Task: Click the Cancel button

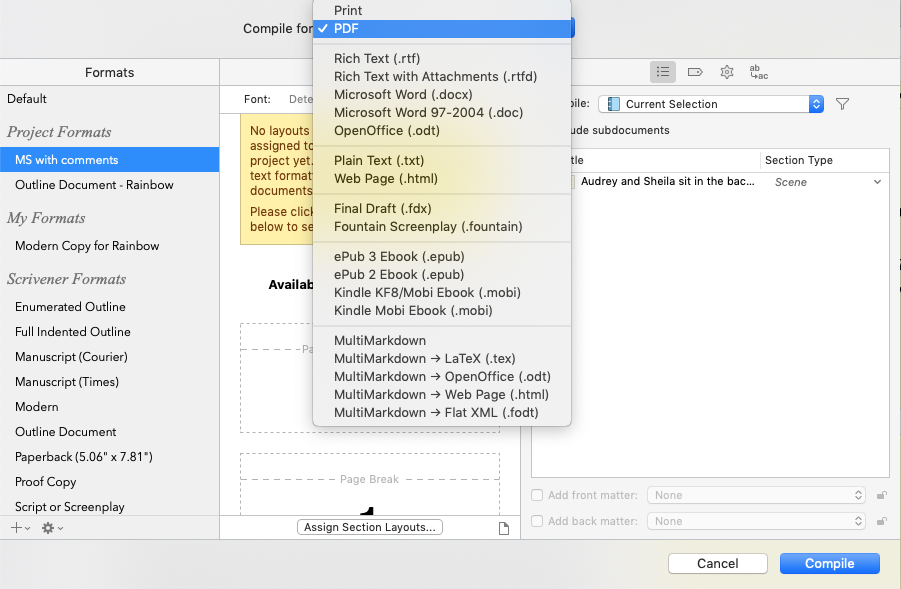Action: [x=718, y=564]
